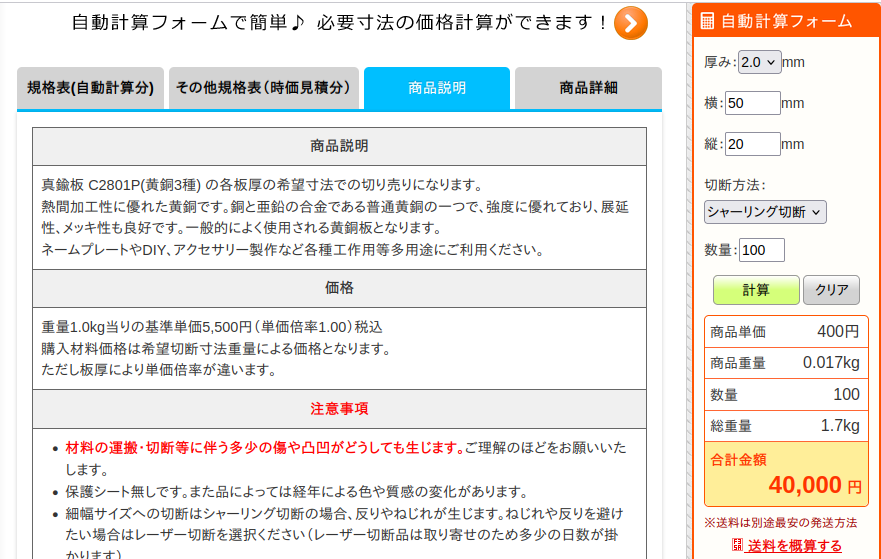
Task: Click the 価格 section heading
Action: tap(339, 288)
